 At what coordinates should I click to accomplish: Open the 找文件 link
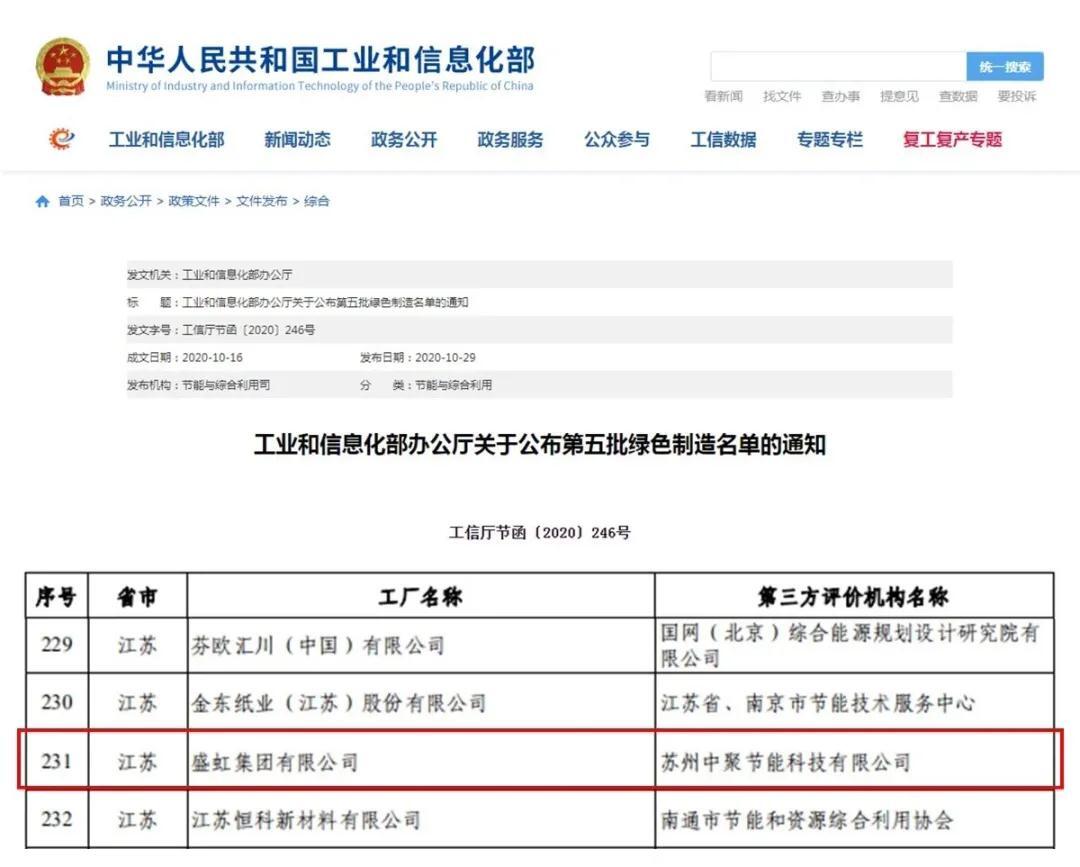pyautogui.click(x=782, y=96)
